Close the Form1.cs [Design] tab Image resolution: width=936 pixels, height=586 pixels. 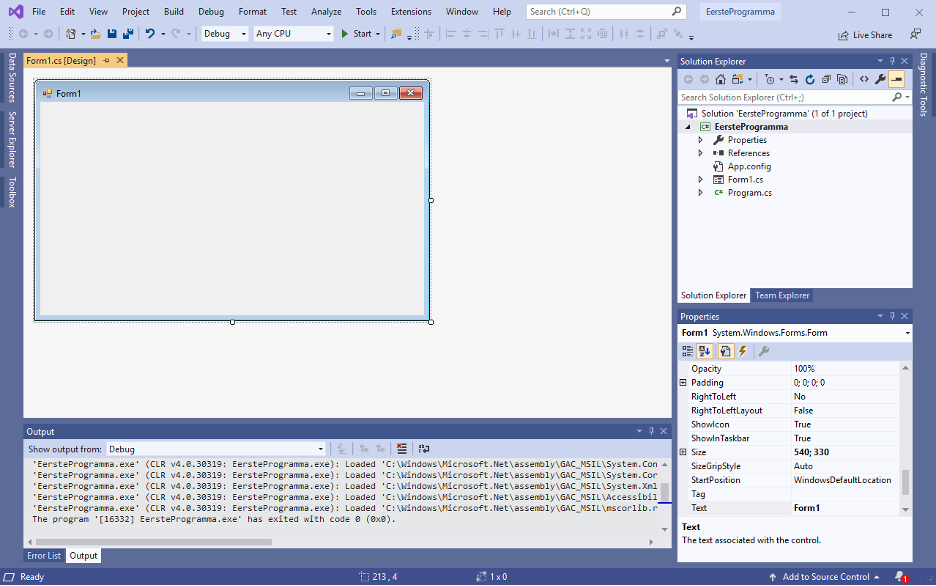(120, 60)
